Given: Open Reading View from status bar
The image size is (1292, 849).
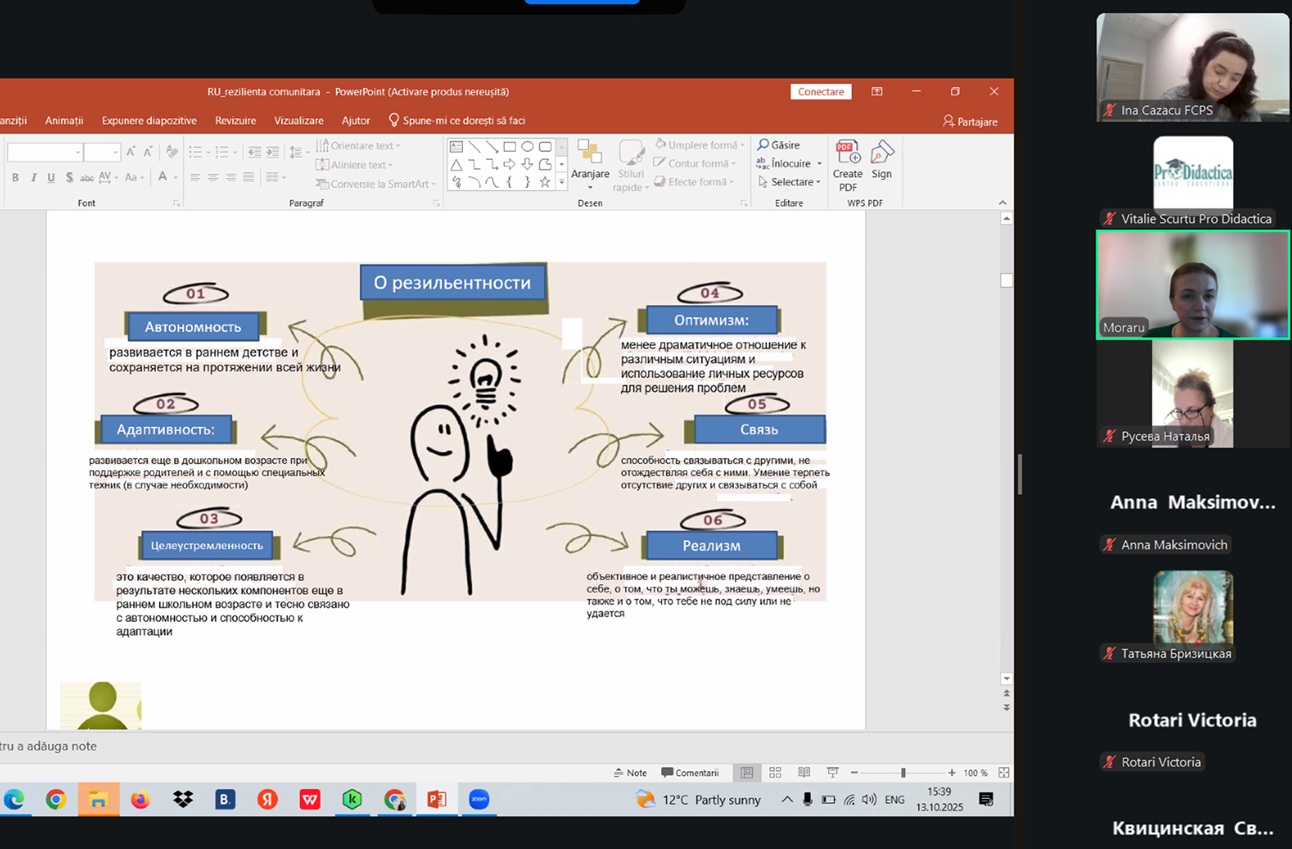Looking at the screenshot, I should [804, 773].
